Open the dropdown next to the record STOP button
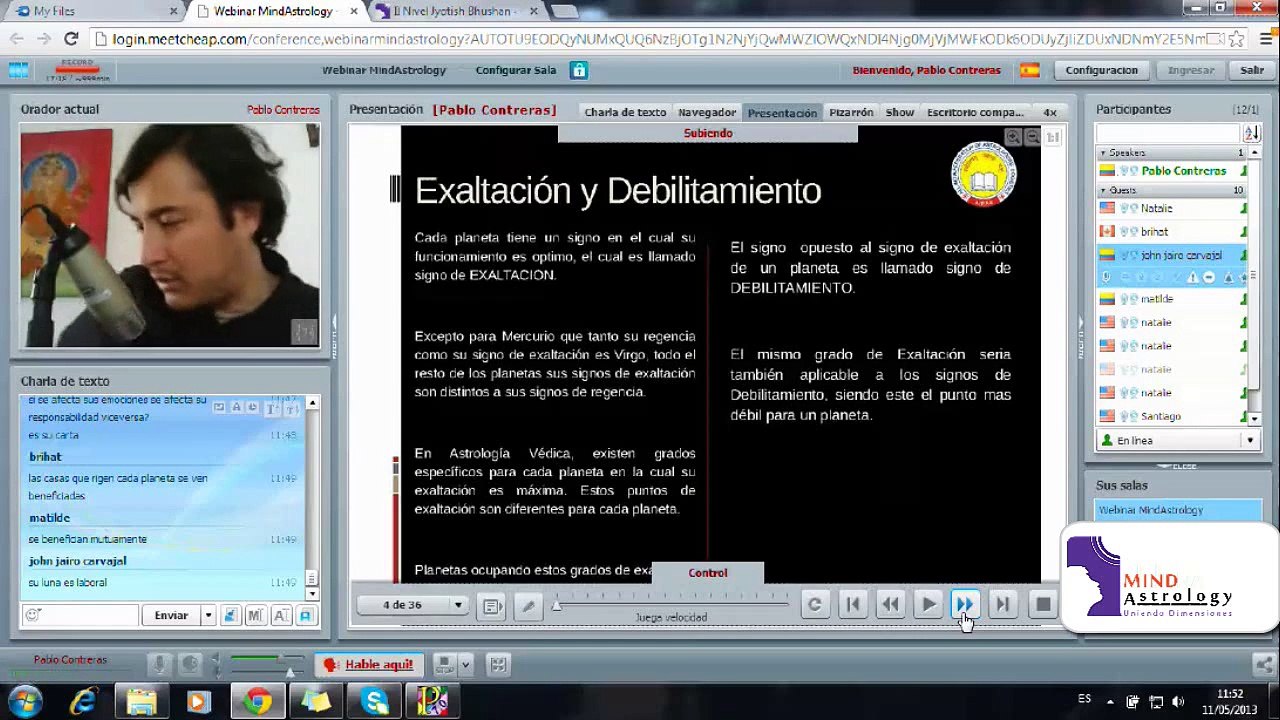This screenshot has height=720, width=1280. coord(465,664)
